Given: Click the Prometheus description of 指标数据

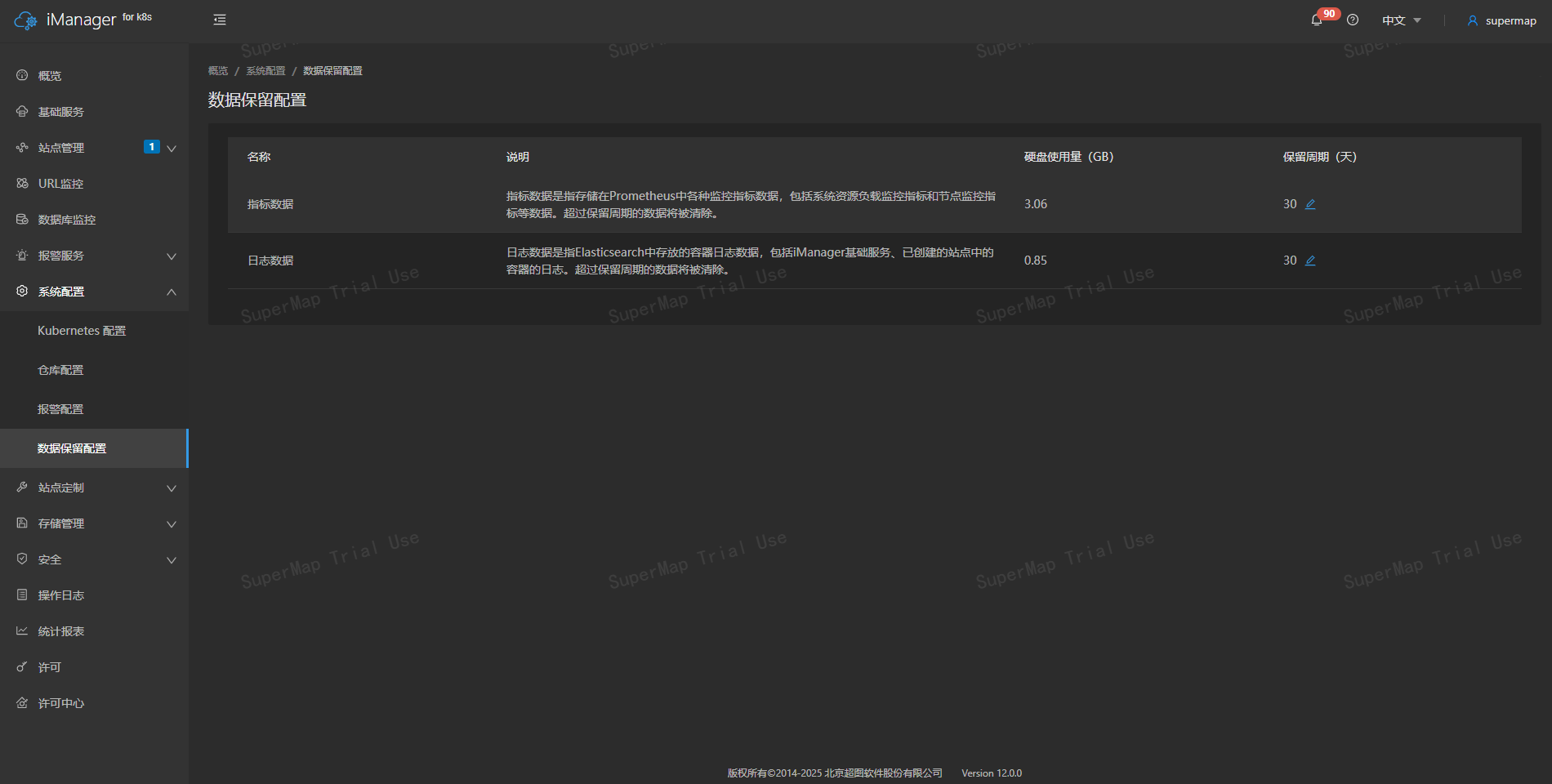Looking at the screenshot, I should tap(751, 204).
